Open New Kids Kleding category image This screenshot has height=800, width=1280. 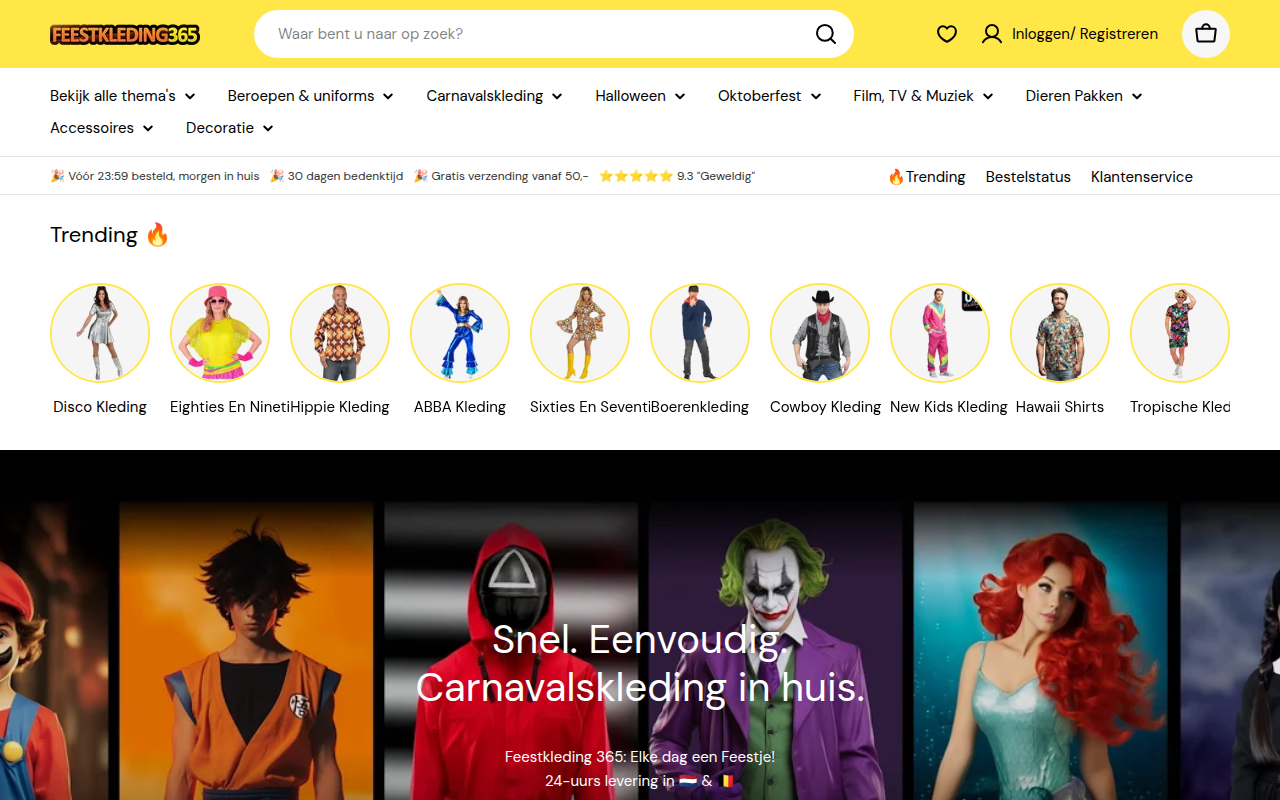pyautogui.click(x=940, y=333)
